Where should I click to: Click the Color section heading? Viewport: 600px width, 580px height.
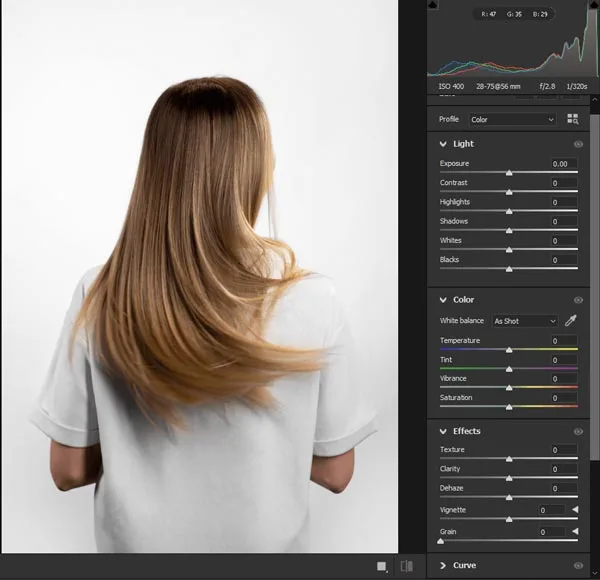[463, 300]
